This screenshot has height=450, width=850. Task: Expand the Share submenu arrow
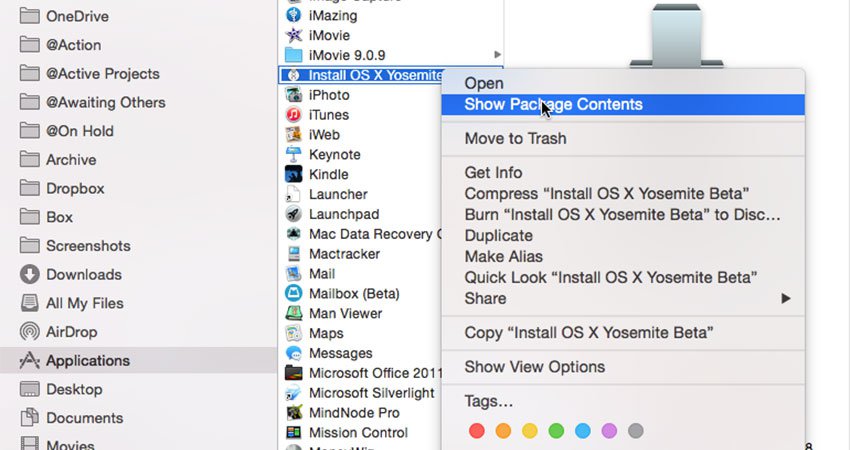click(785, 298)
